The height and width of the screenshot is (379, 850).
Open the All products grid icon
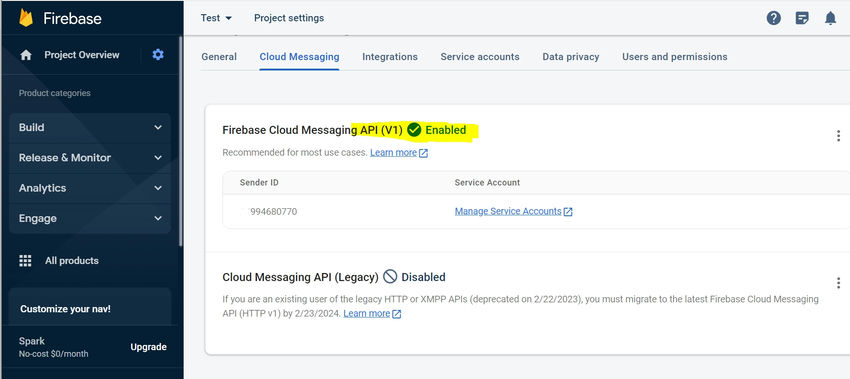click(x=25, y=261)
